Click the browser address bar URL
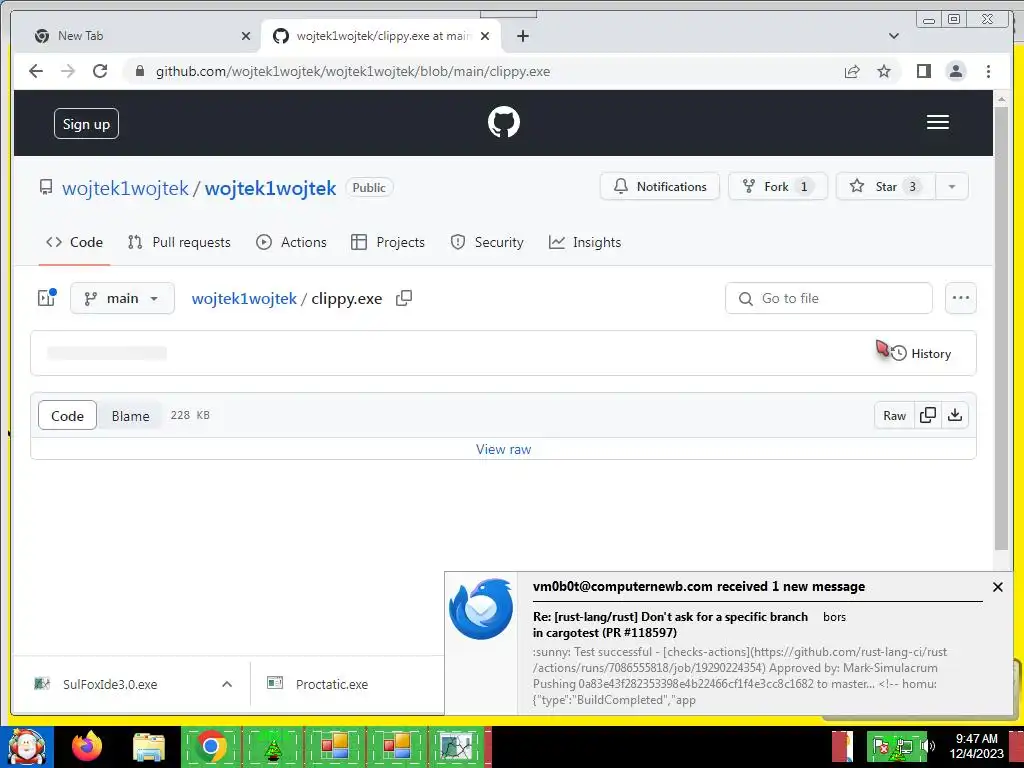Viewport: 1024px width, 768px height. pos(353,71)
